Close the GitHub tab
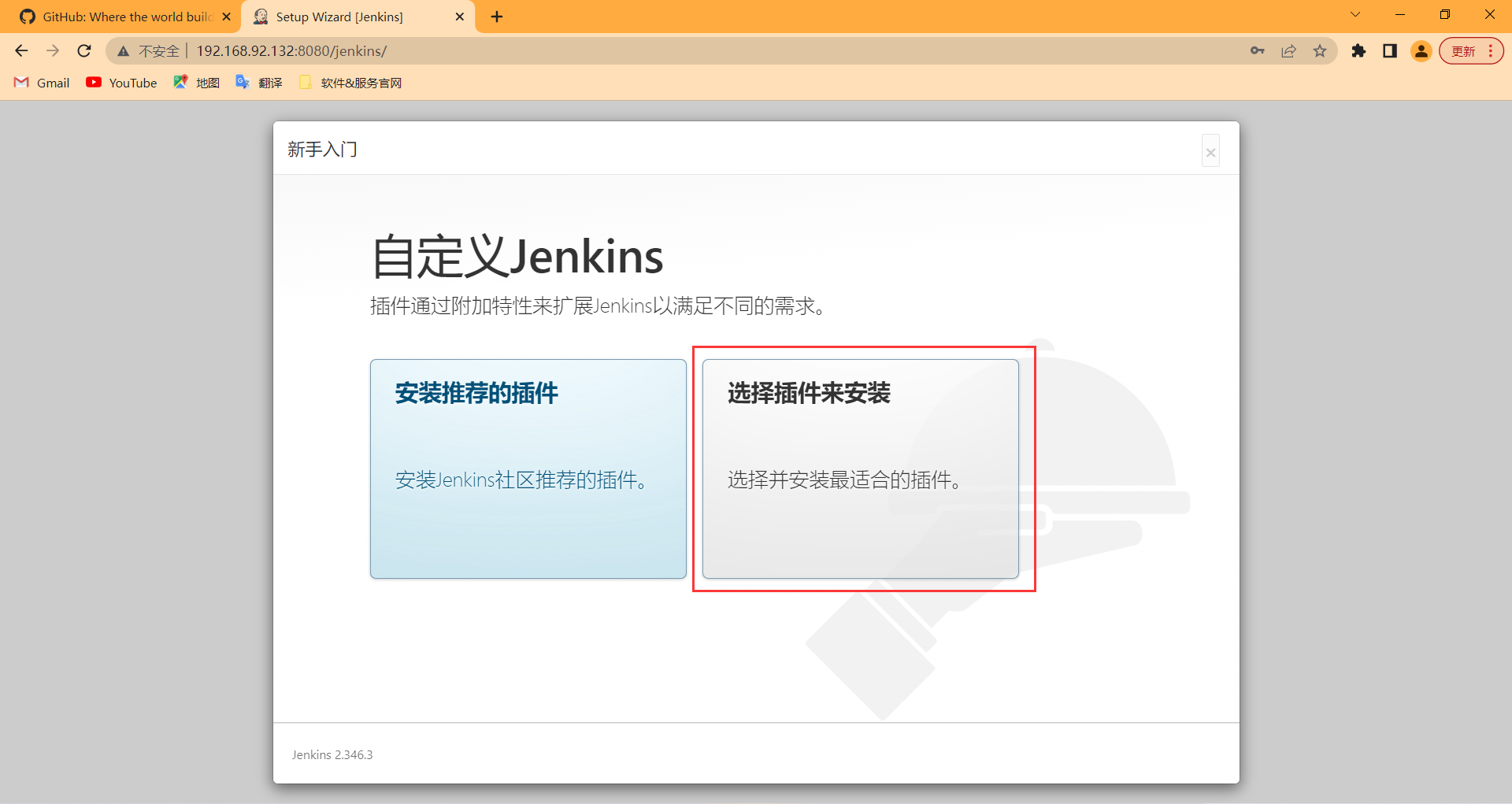1512x804 pixels. (227, 17)
